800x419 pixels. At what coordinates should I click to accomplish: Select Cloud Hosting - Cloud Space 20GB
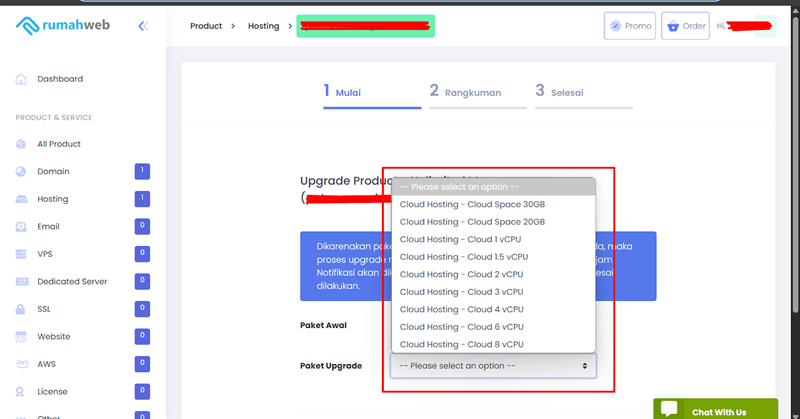[493, 222]
